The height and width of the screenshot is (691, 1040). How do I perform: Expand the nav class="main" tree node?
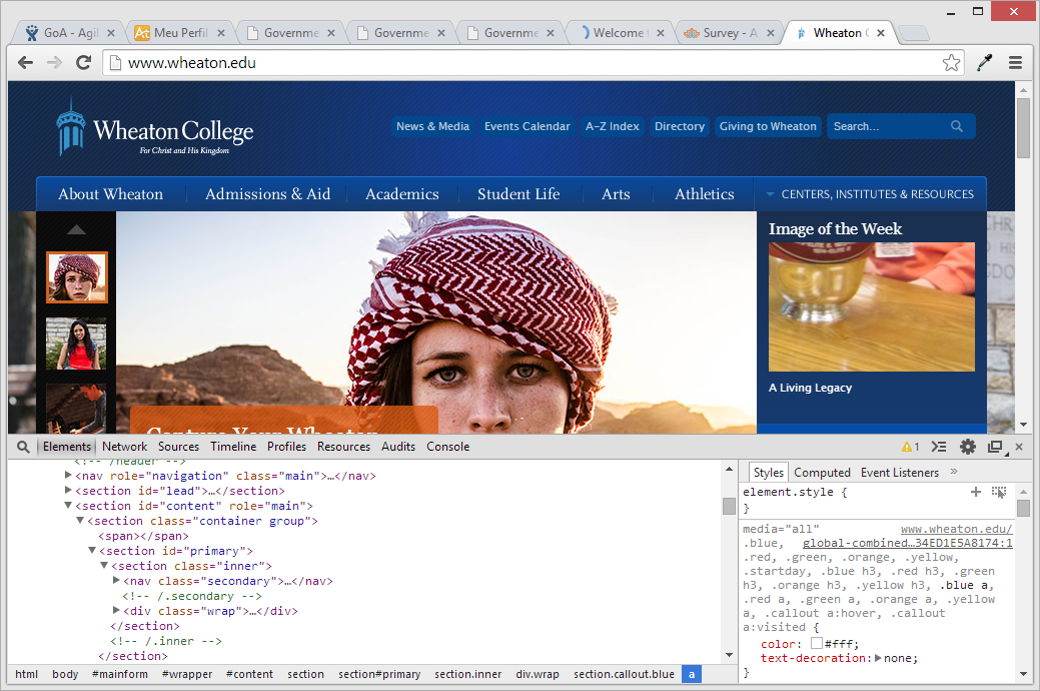click(68, 476)
